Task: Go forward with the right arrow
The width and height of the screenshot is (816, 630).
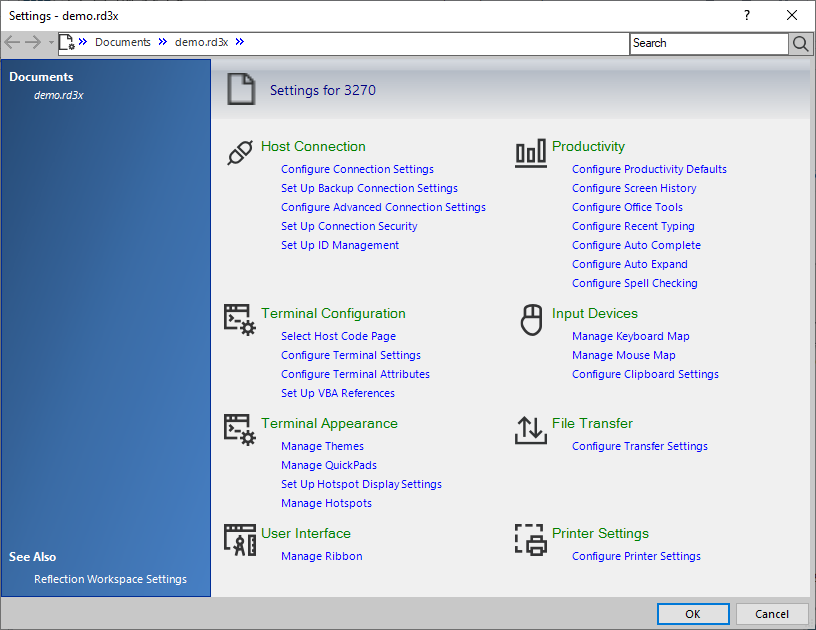Action: pos(33,42)
